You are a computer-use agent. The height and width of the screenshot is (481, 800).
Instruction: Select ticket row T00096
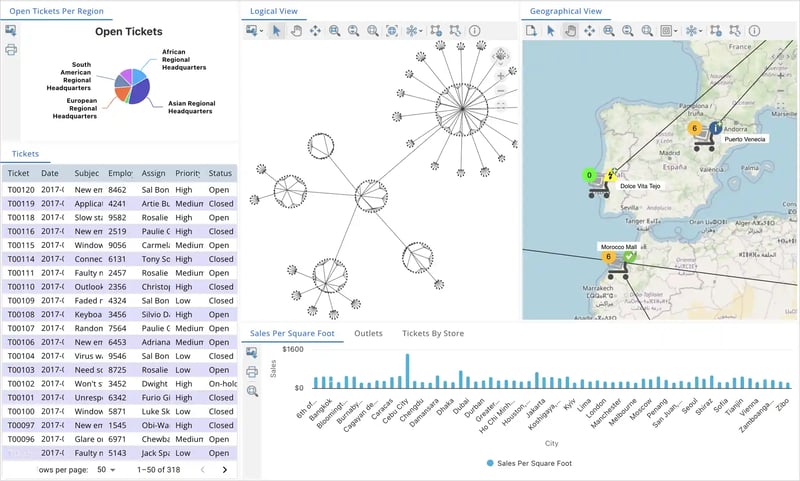119,439
